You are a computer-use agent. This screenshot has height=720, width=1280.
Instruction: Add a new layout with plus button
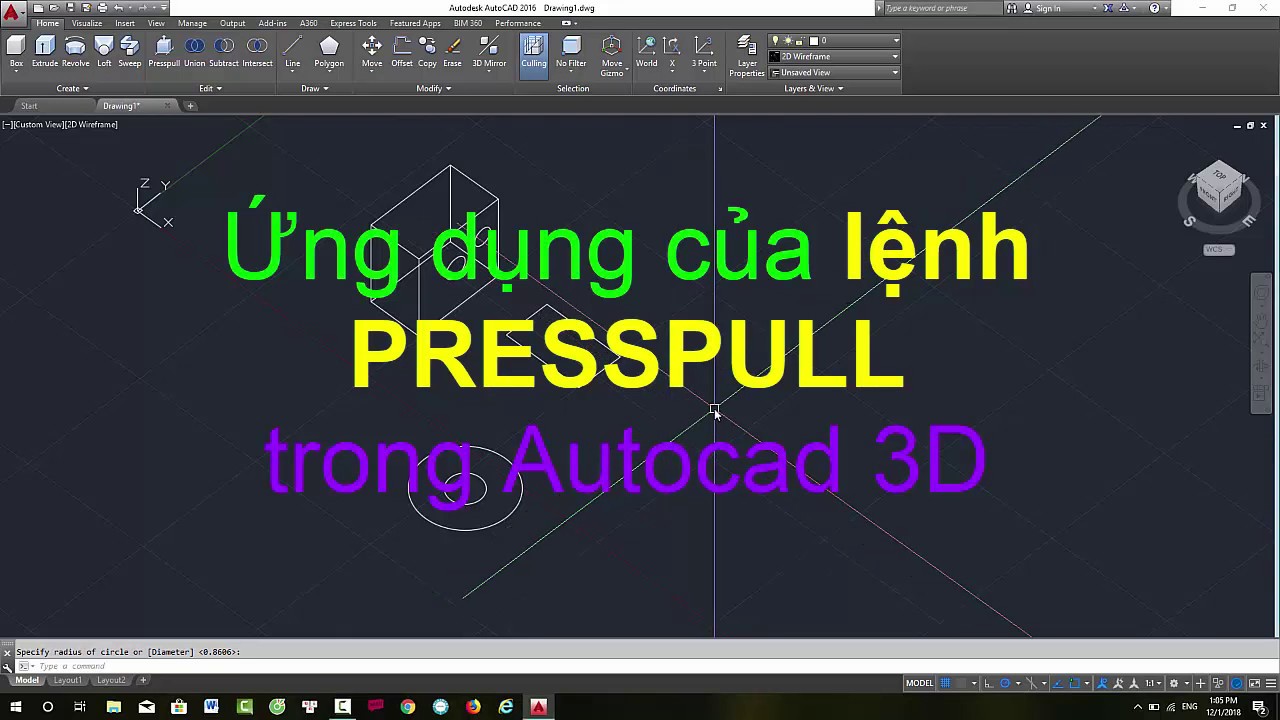[x=143, y=680]
